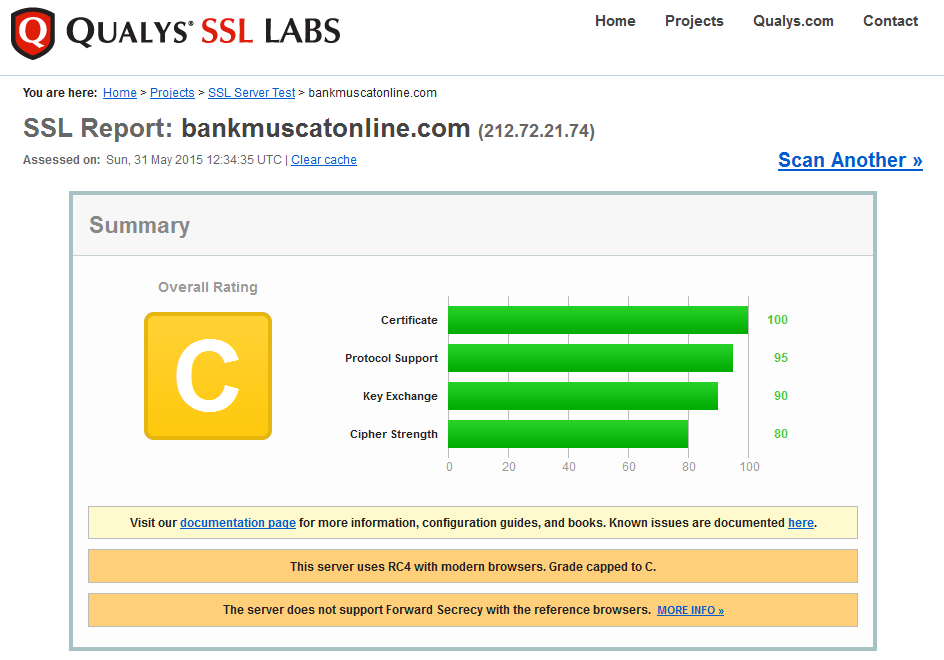The width and height of the screenshot is (944, 660).
Task: Click the known issues 'here' link
Action: click(x=801, y=523)
